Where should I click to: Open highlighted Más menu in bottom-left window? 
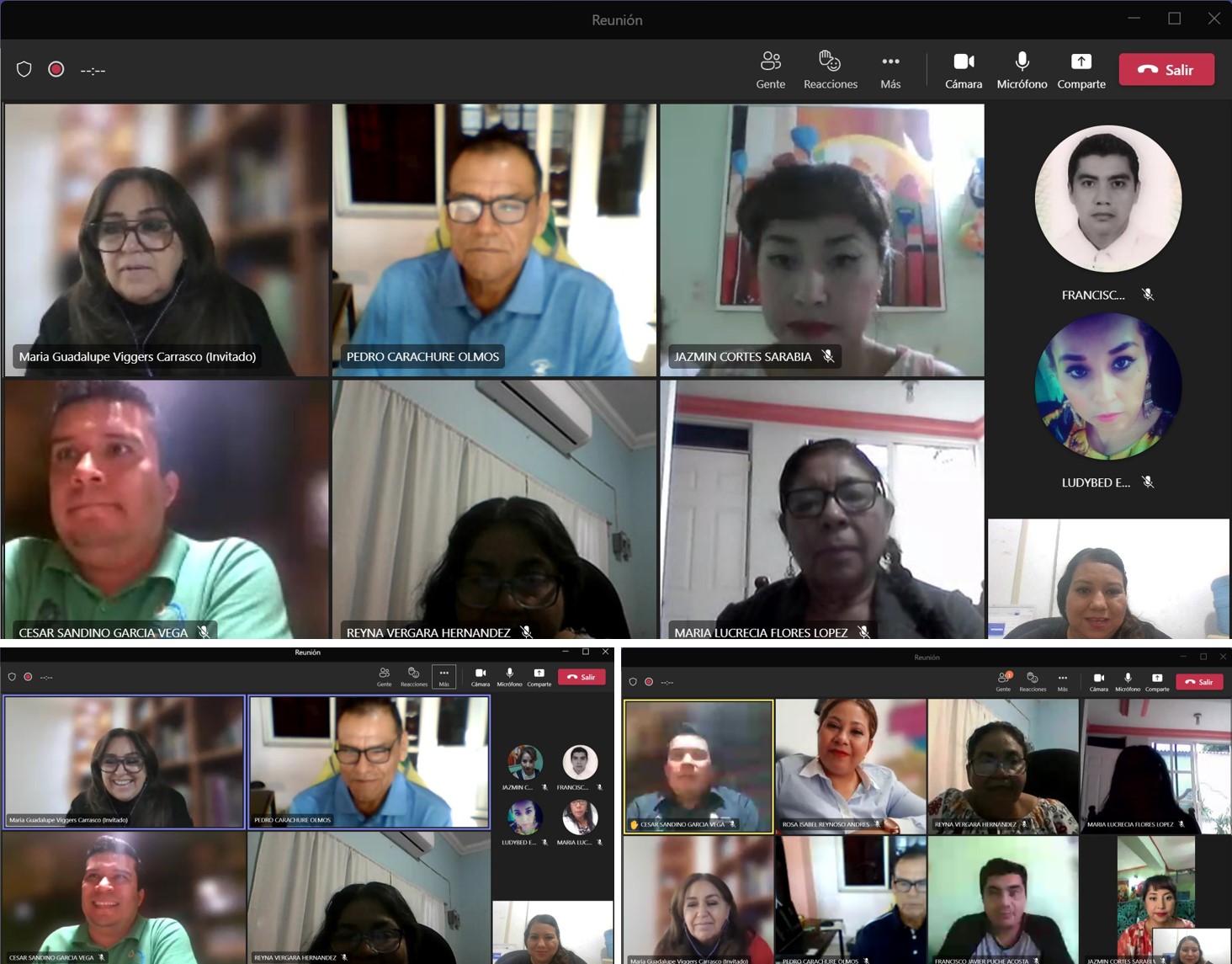[x=443, y=677]
